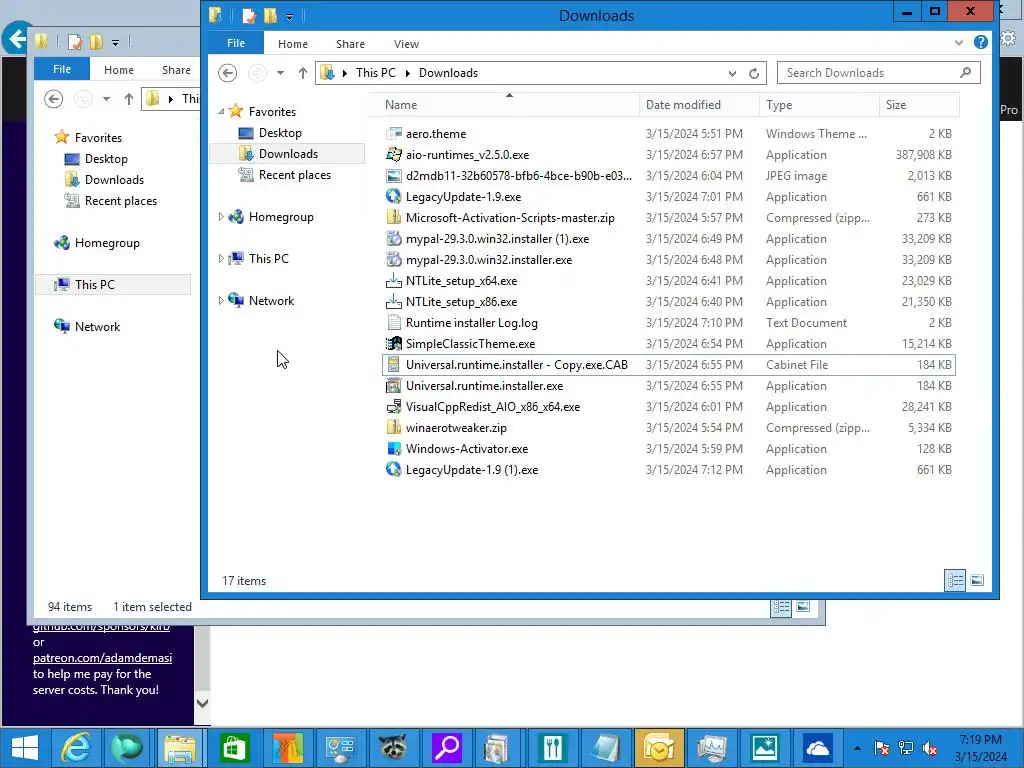The image size is (1024, 768).
Task: Expand the breadcrumb arrow after This PC
Action: pyautogui.click(x=408, y=73)
